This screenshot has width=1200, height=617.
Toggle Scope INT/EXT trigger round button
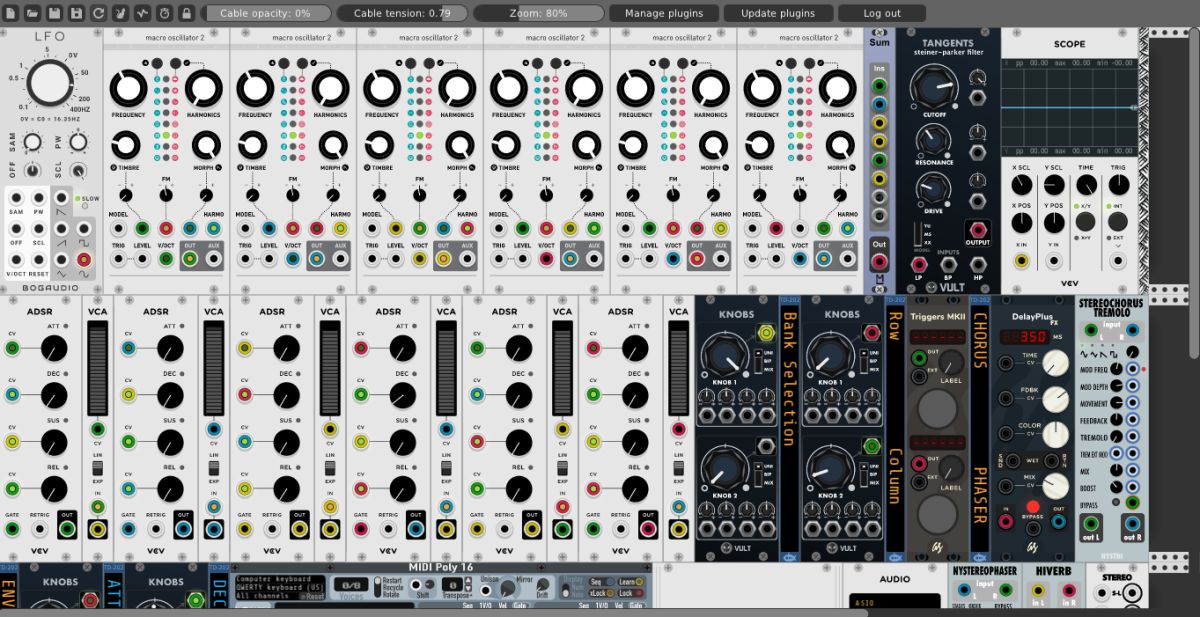pyautogui.click(x=1118, y=221)
